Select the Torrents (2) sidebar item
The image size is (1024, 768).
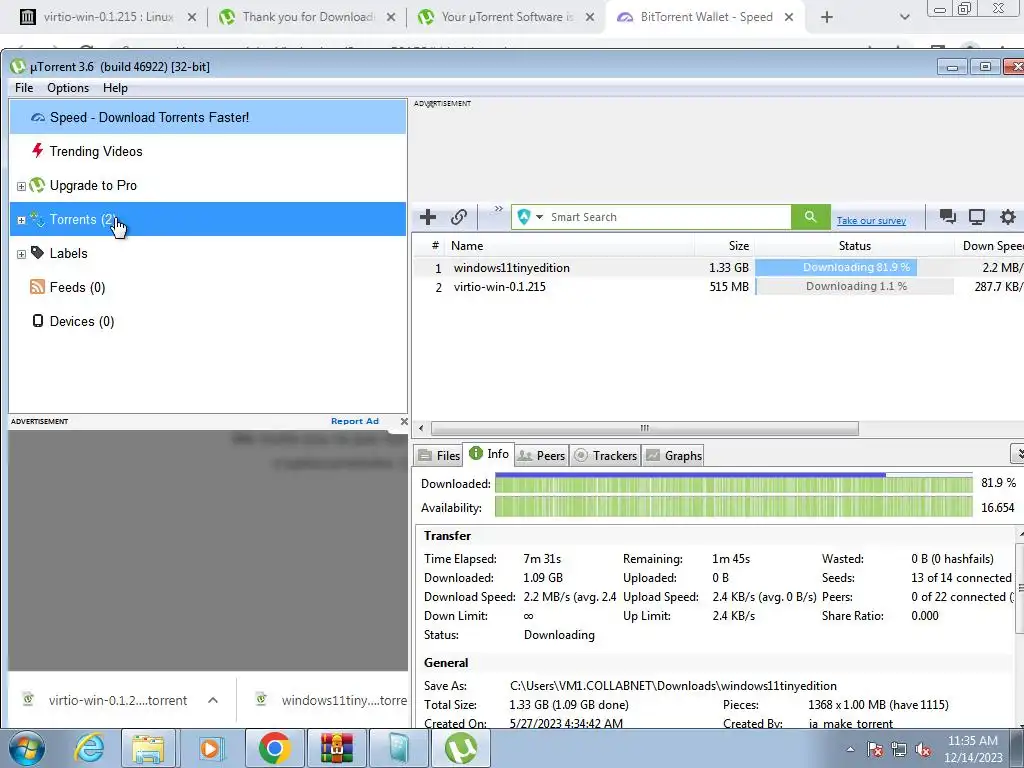[x=208, y=219]
